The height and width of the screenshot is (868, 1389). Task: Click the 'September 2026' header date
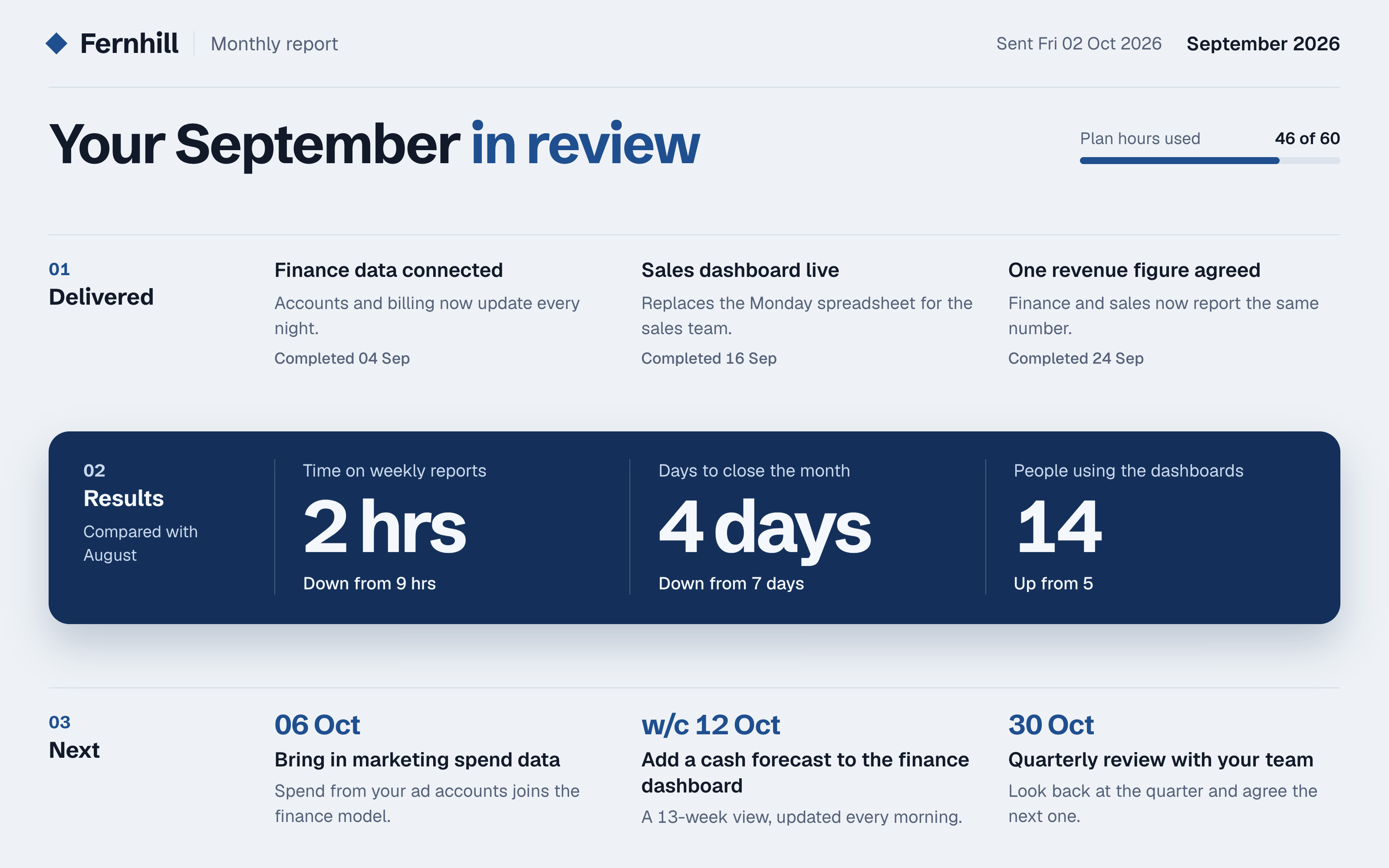(x=1263, y=44)
